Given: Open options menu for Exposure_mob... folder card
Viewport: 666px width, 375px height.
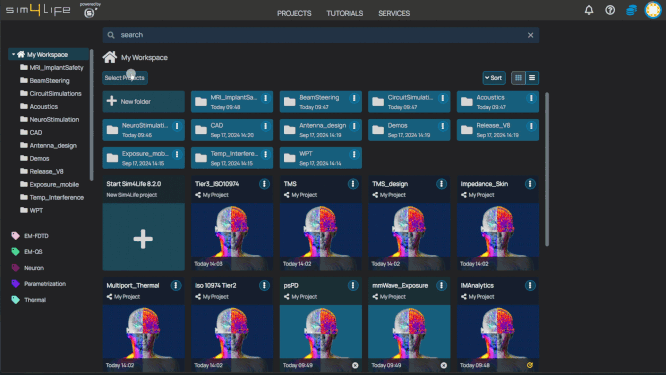Looking at the screenshot, I should point(177,154).
